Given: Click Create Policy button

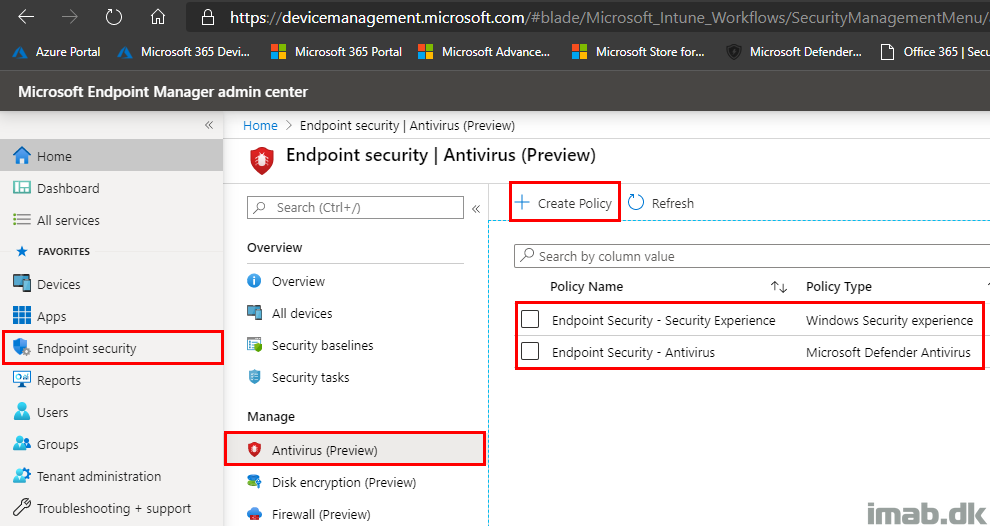Looking at the screenshot, I should click(563, 203).
